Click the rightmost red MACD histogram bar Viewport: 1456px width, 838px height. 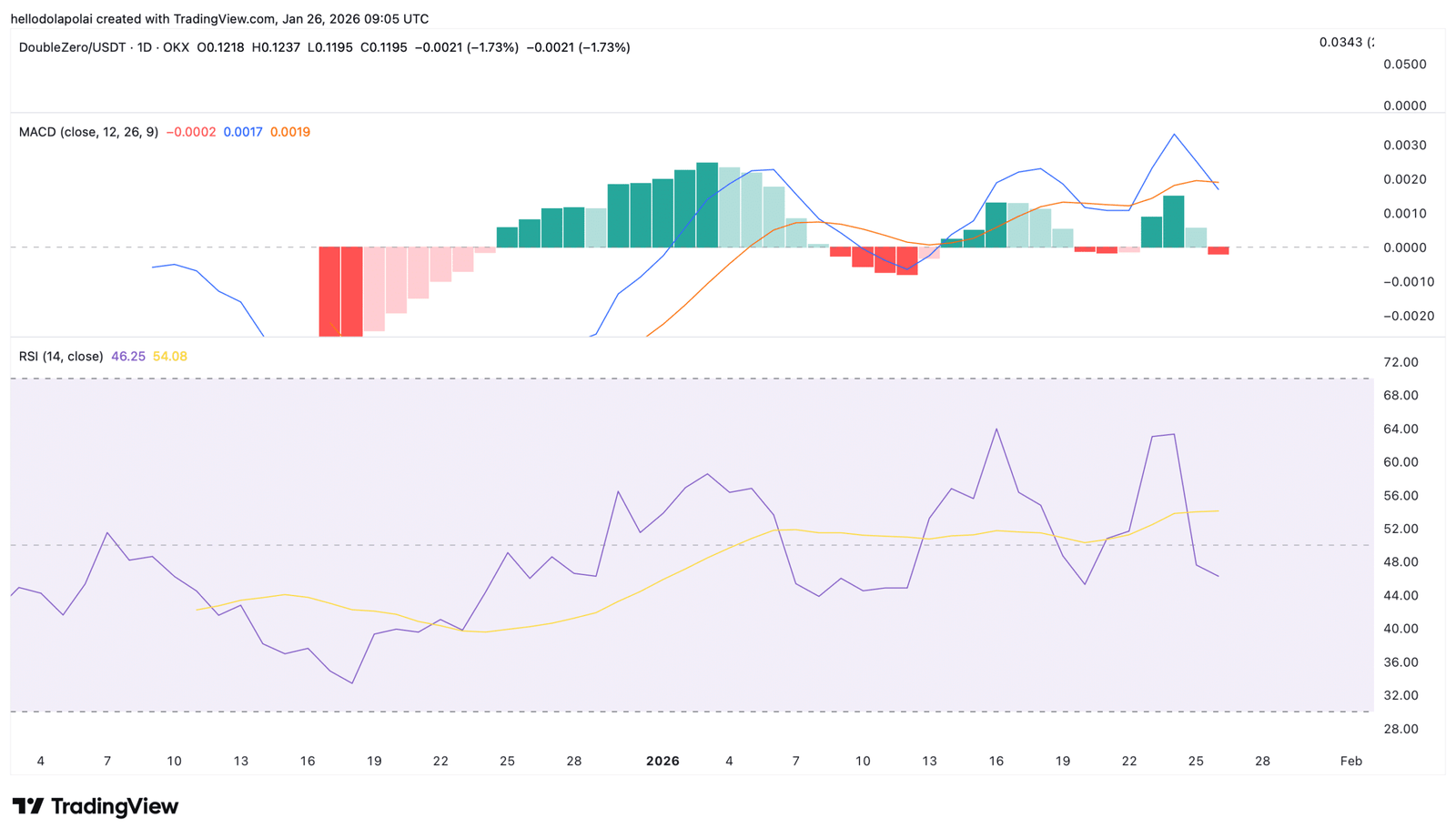coord(1218,250)
